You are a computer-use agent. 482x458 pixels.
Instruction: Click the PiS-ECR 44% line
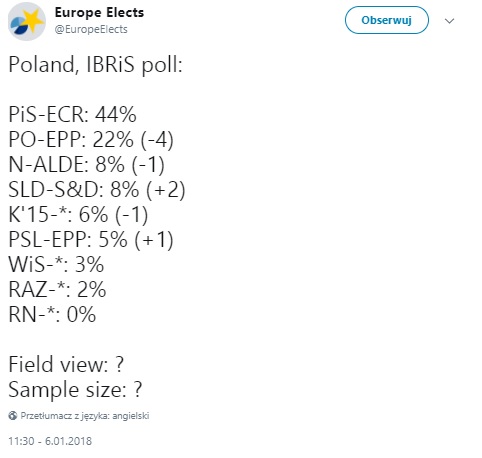click(73, 114)
